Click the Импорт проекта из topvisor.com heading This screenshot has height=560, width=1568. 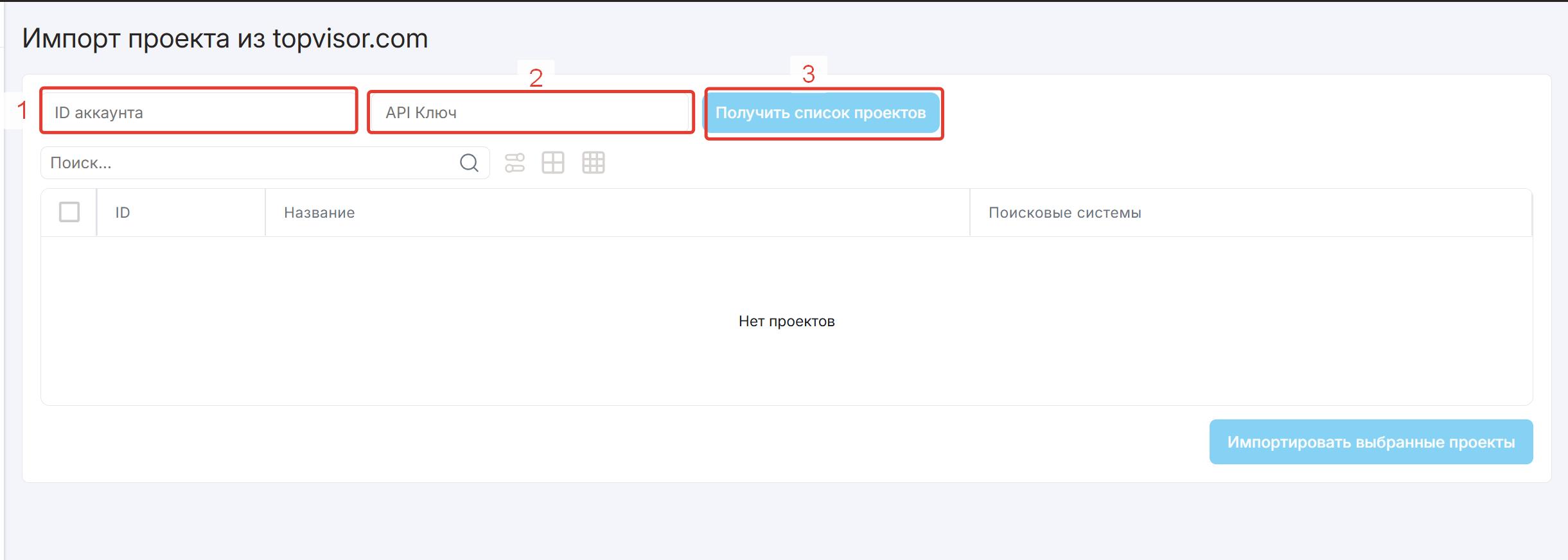coord(225,39)
